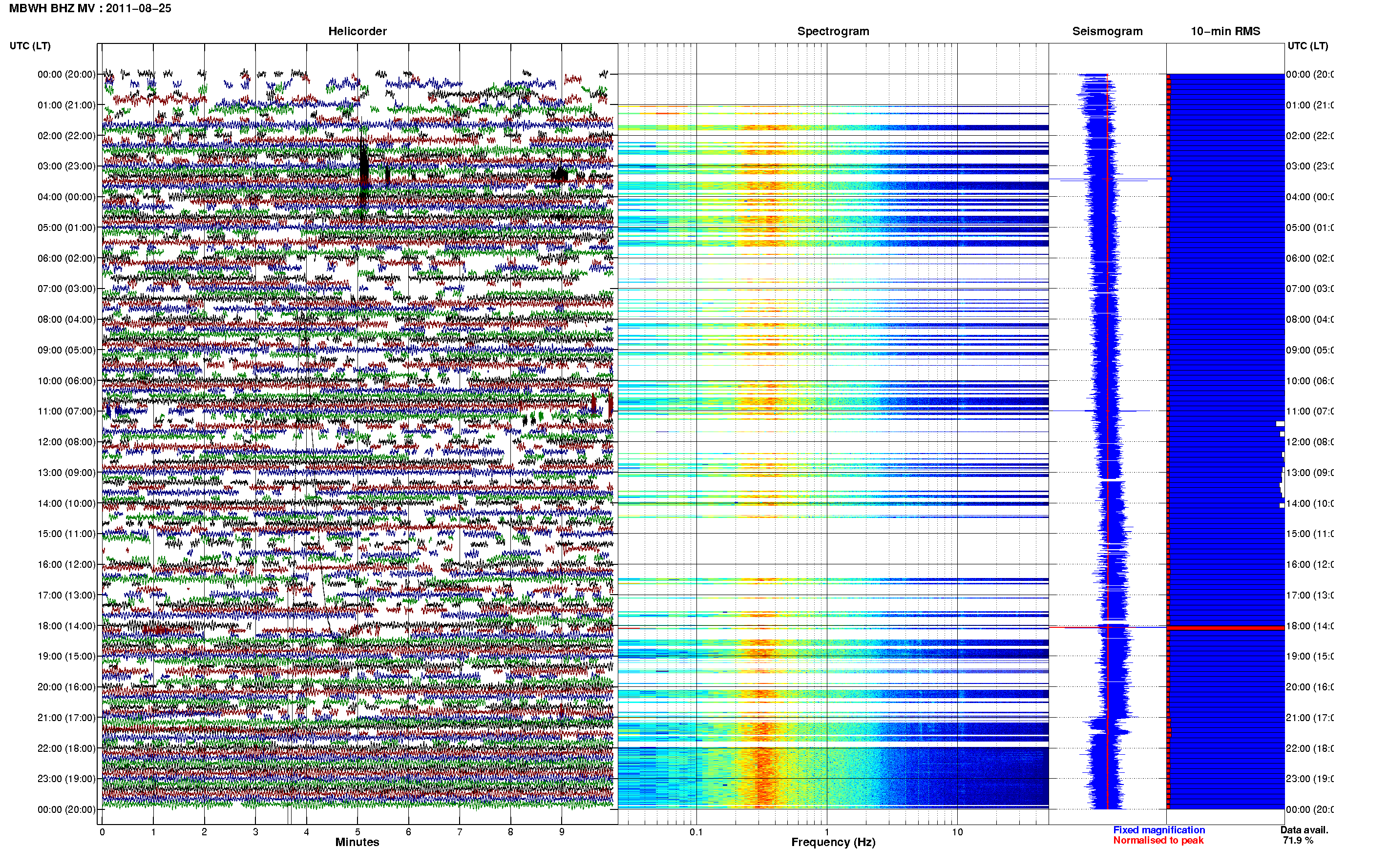The image size is (1389, 868).
Task: Click the left axis label "03:00 (23:00)"
Action: [x=66, y=166]
